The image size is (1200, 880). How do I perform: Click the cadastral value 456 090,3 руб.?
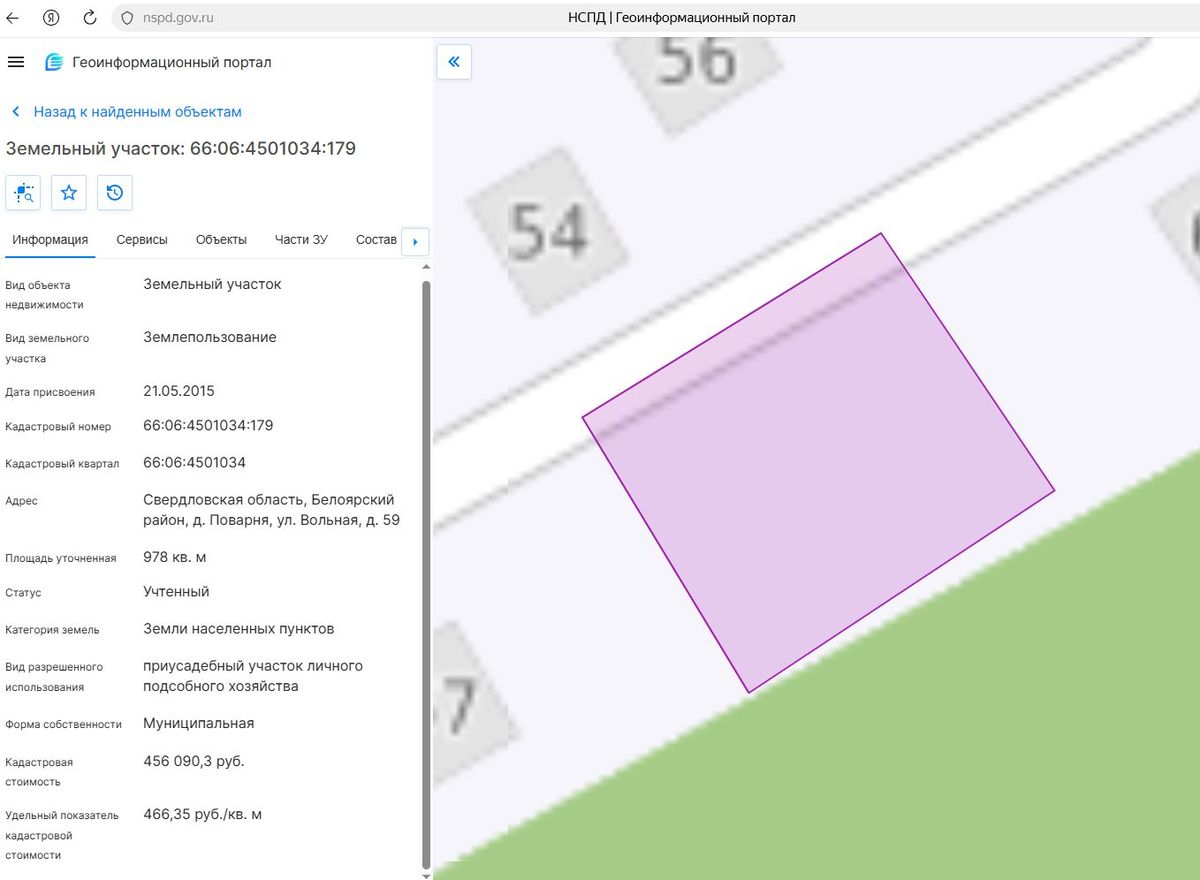[x=194, y=762]
